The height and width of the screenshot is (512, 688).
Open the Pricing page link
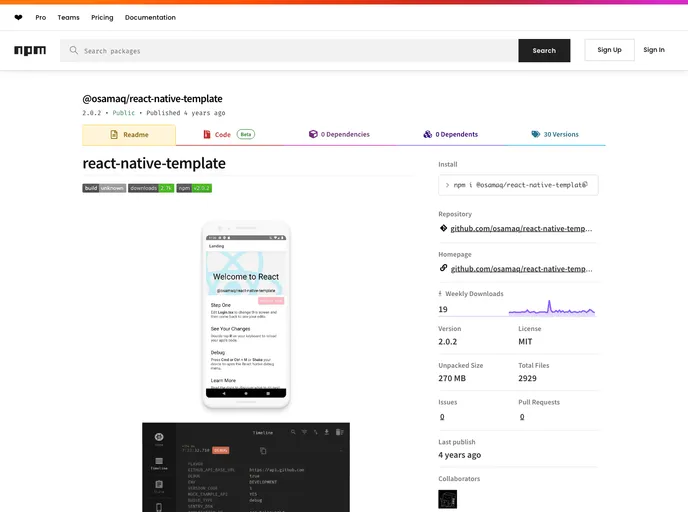tap(102, 18)
